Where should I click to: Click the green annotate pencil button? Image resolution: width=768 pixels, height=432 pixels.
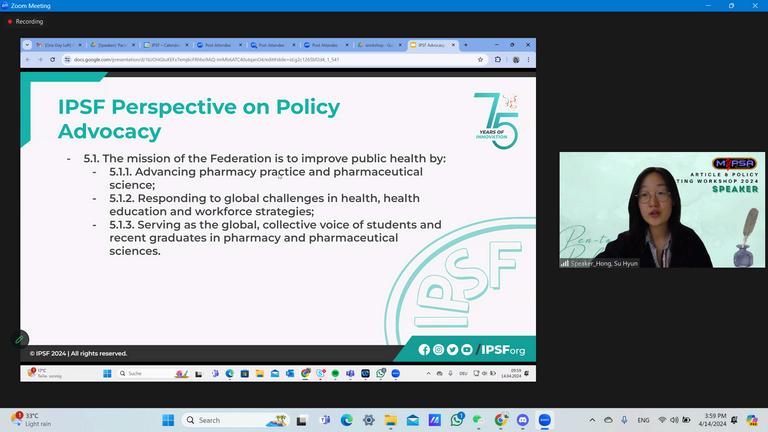(x=20, y=339)
